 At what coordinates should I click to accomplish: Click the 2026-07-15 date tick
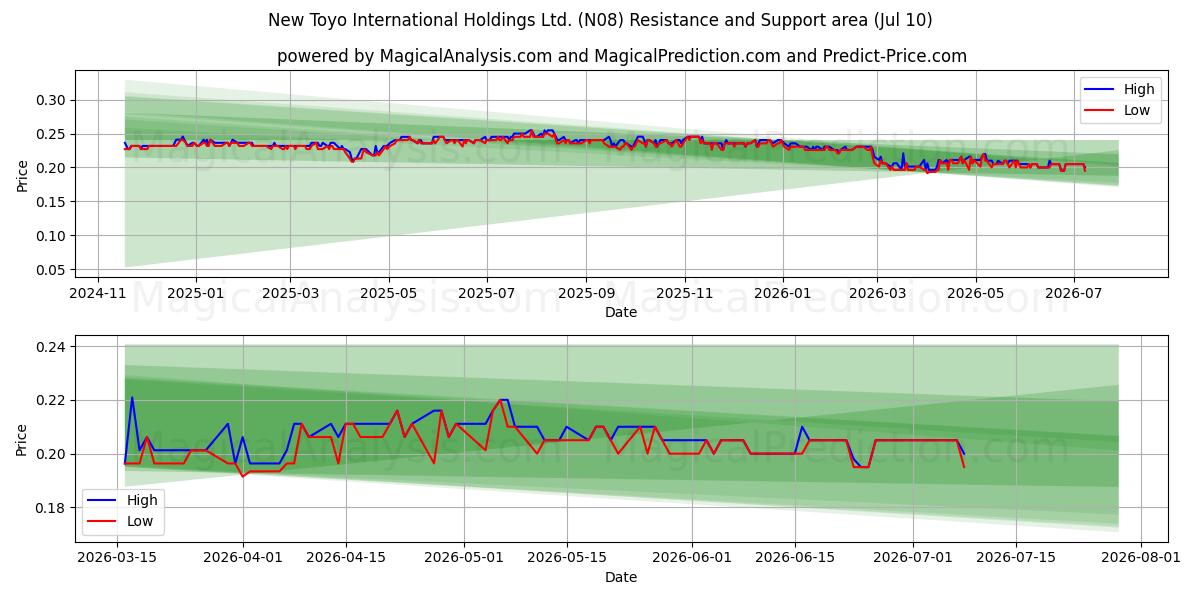tap(1016, 558)
